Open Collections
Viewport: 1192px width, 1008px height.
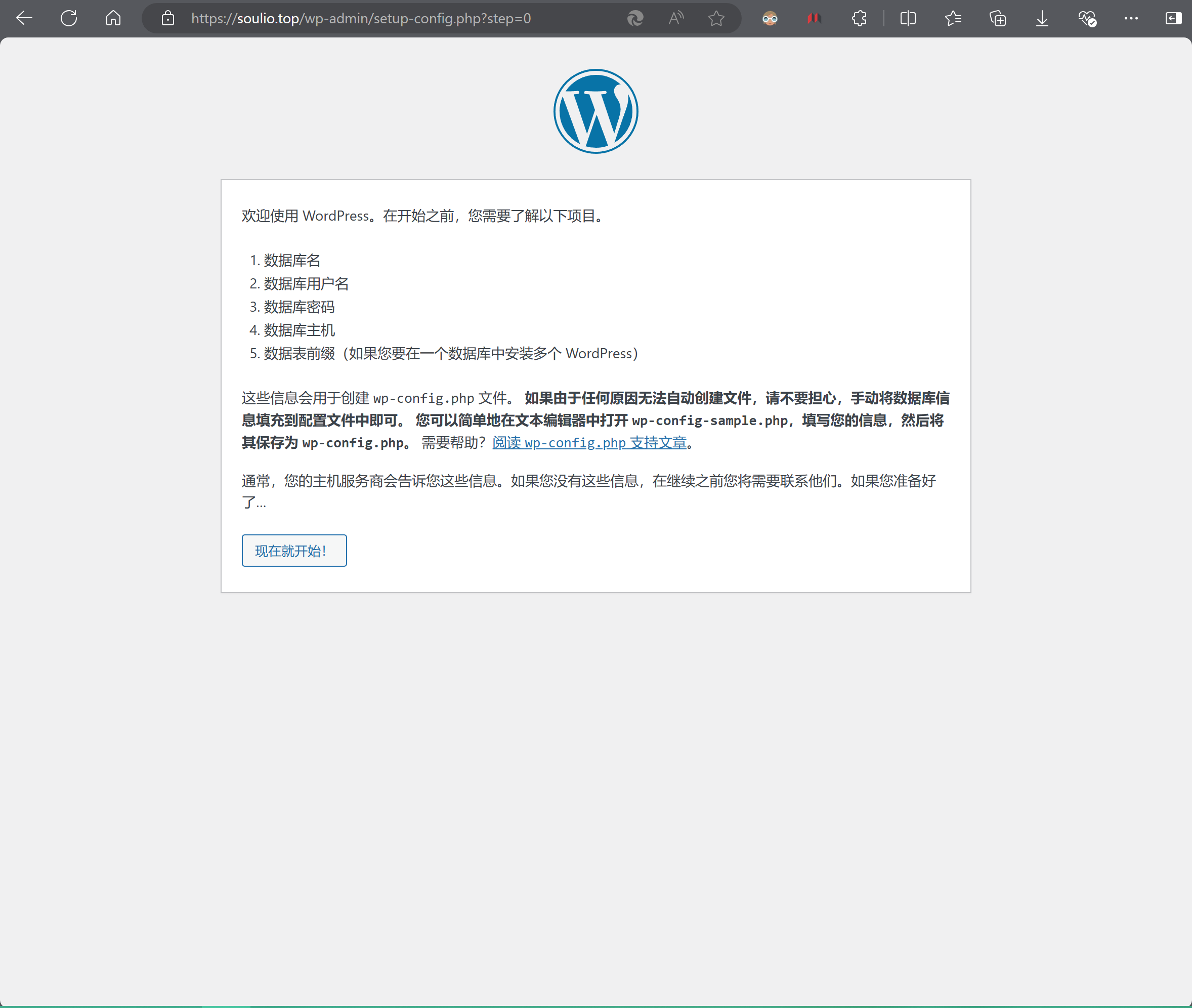pos(997,18)
